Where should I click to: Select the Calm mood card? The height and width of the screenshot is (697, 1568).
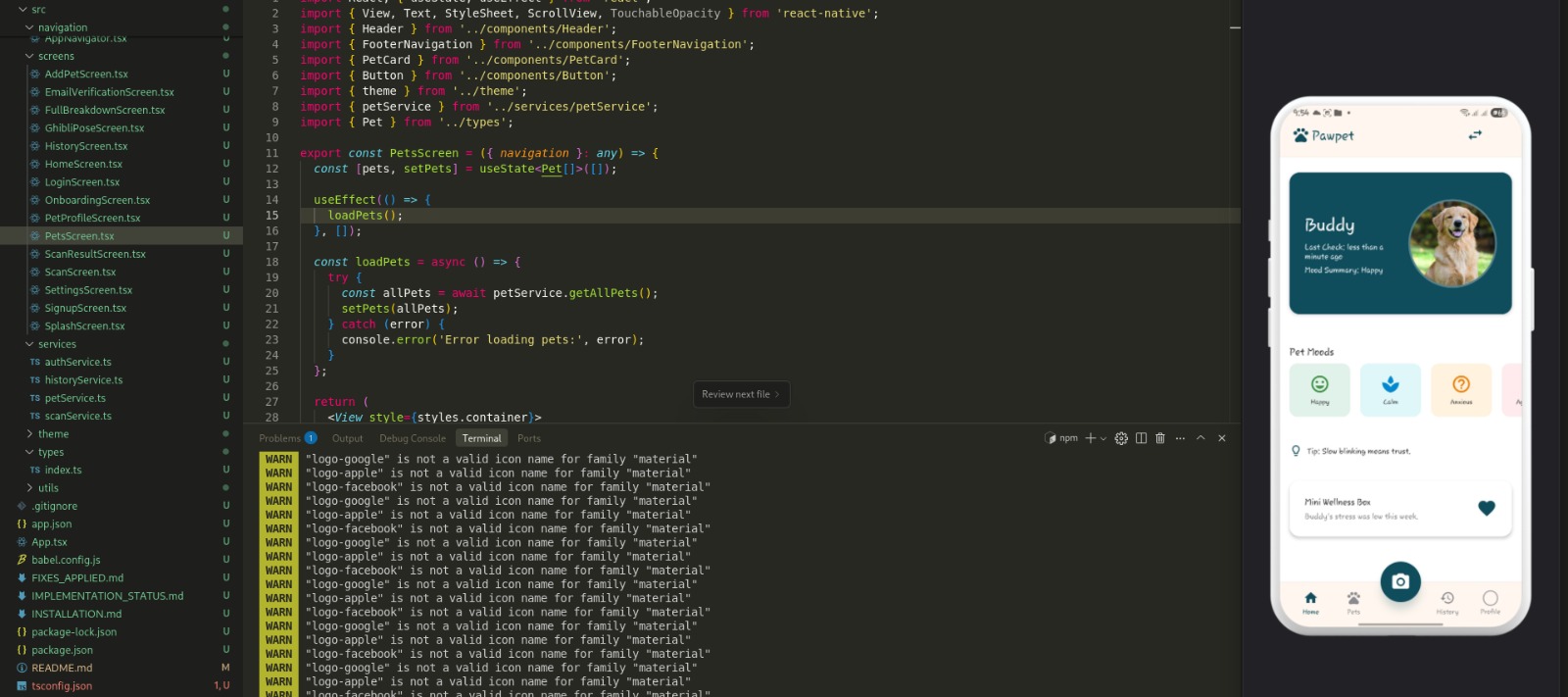1390,389
